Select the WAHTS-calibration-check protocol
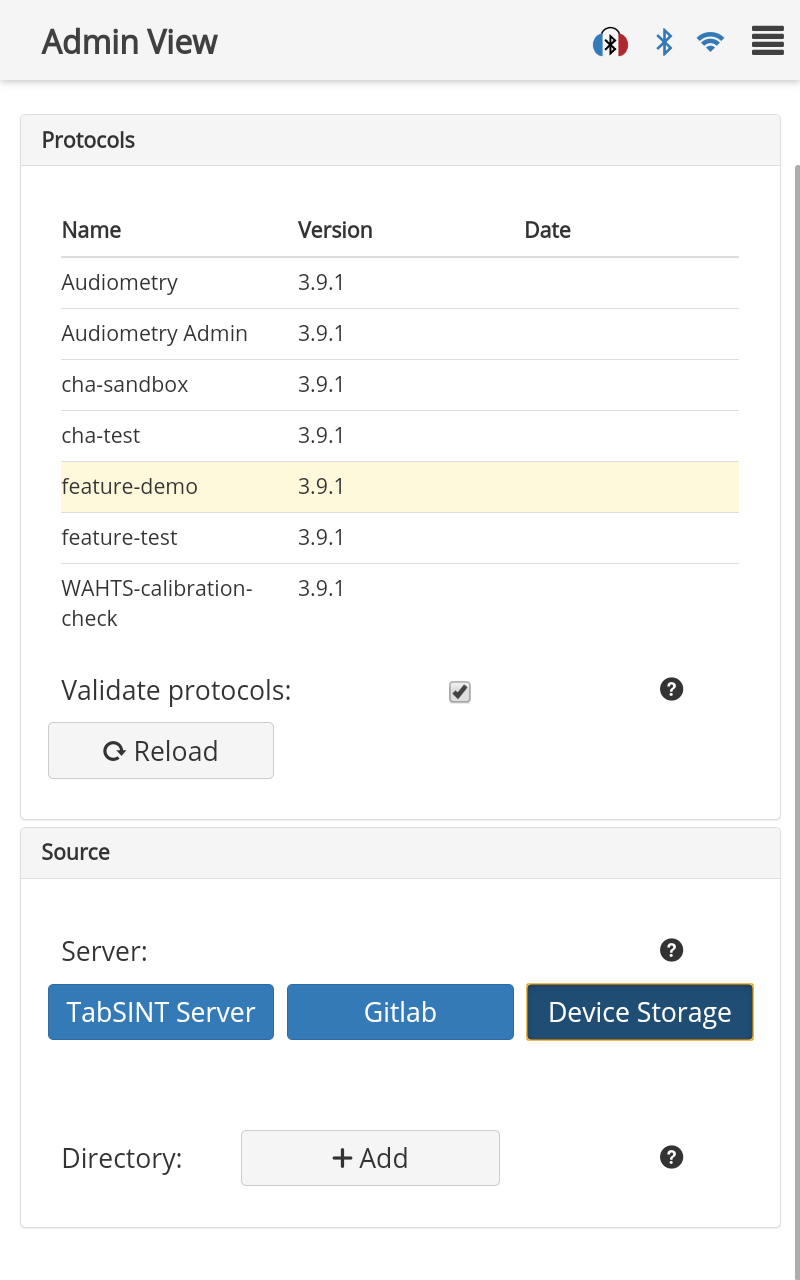The height and width of the screenshot is (1280, 800). tap(400, 603)
